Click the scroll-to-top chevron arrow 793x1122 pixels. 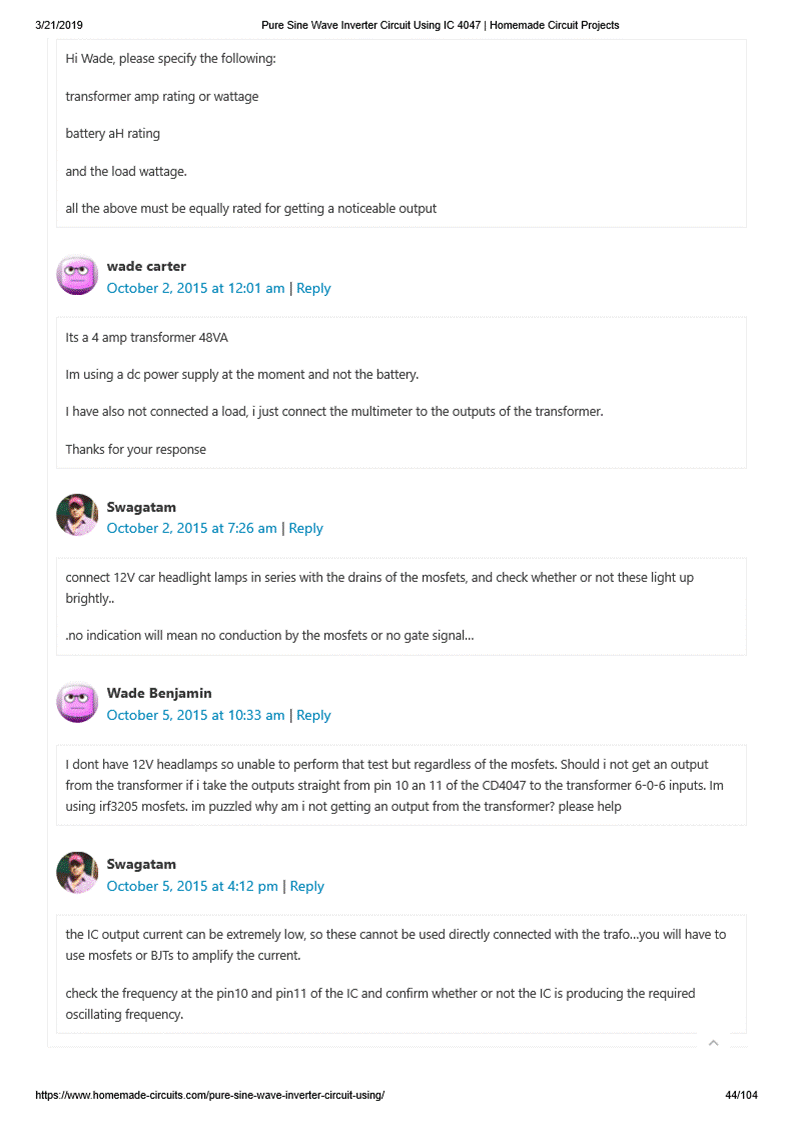713,1043
